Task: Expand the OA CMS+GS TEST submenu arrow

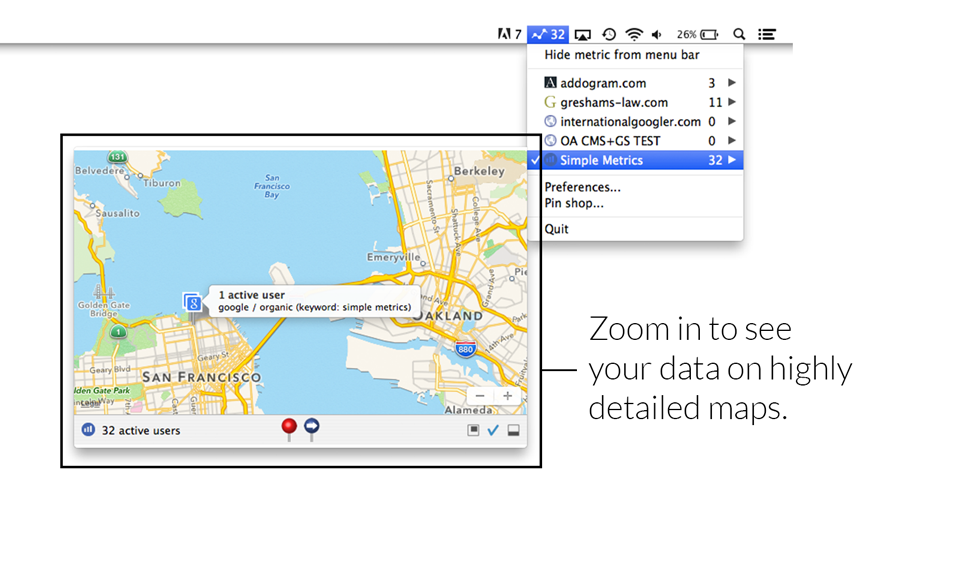Action: click(x=732, y=140)
